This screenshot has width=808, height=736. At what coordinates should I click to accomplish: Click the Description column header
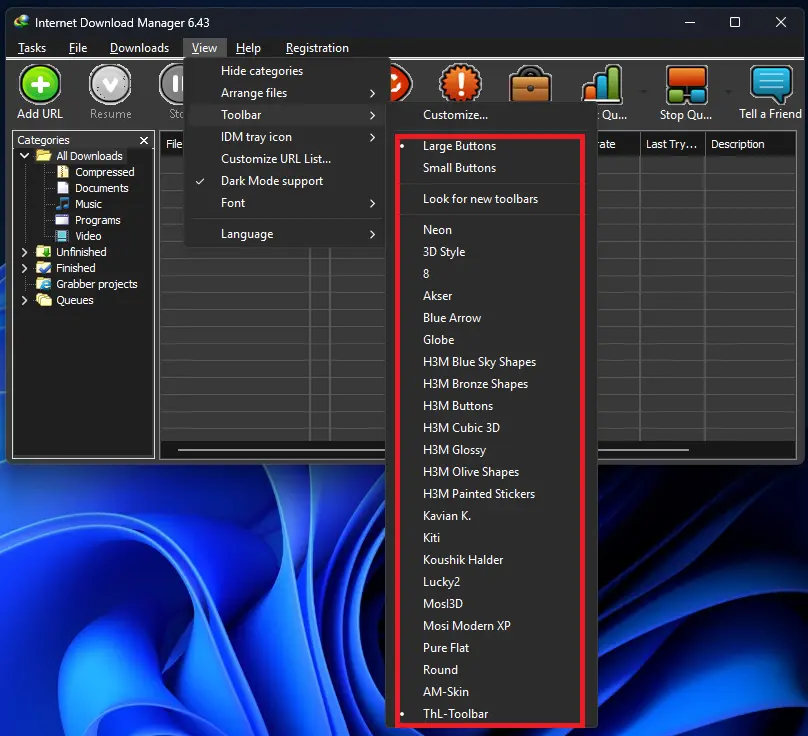coord(750,144)
